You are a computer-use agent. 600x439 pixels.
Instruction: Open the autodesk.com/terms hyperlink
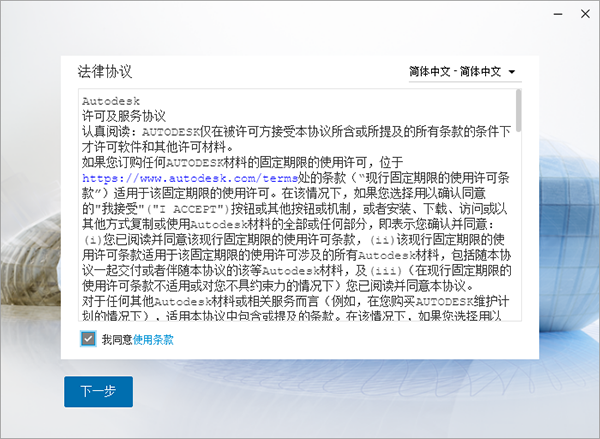point(190,178)
